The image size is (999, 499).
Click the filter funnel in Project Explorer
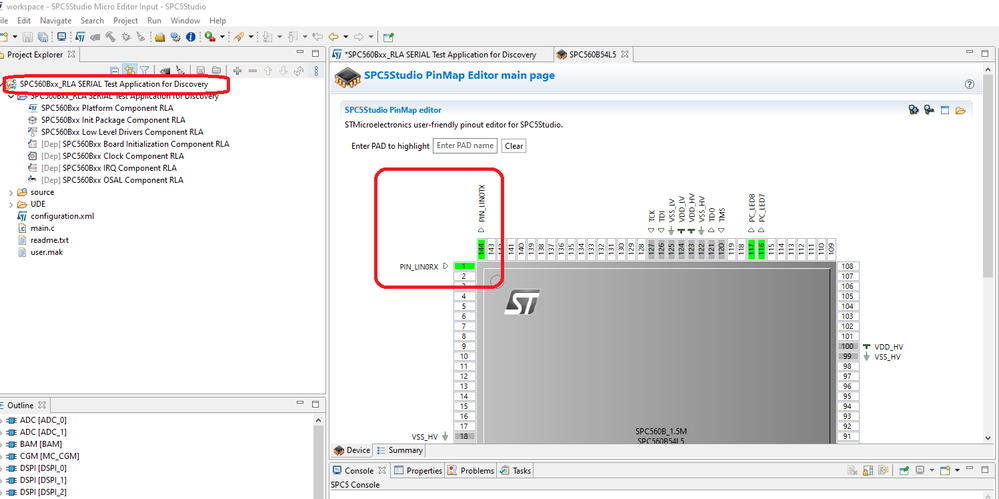point(145,70)
